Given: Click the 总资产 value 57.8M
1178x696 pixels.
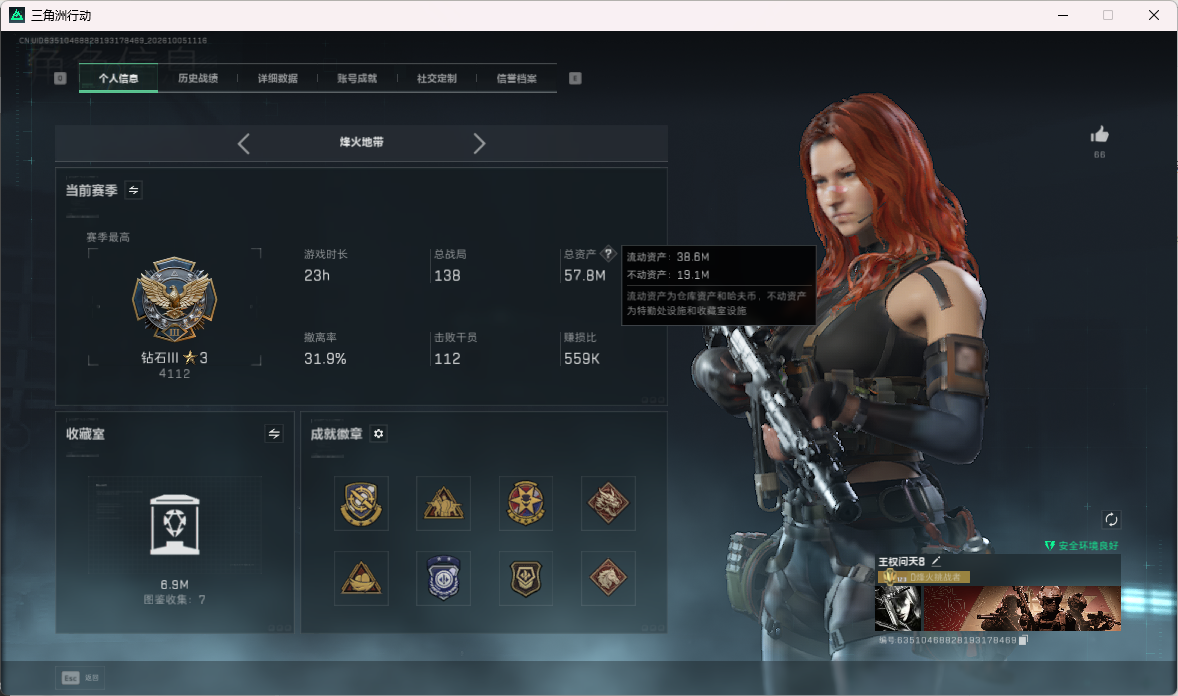Looking at the screenshot, I should (x=584, y=276).
